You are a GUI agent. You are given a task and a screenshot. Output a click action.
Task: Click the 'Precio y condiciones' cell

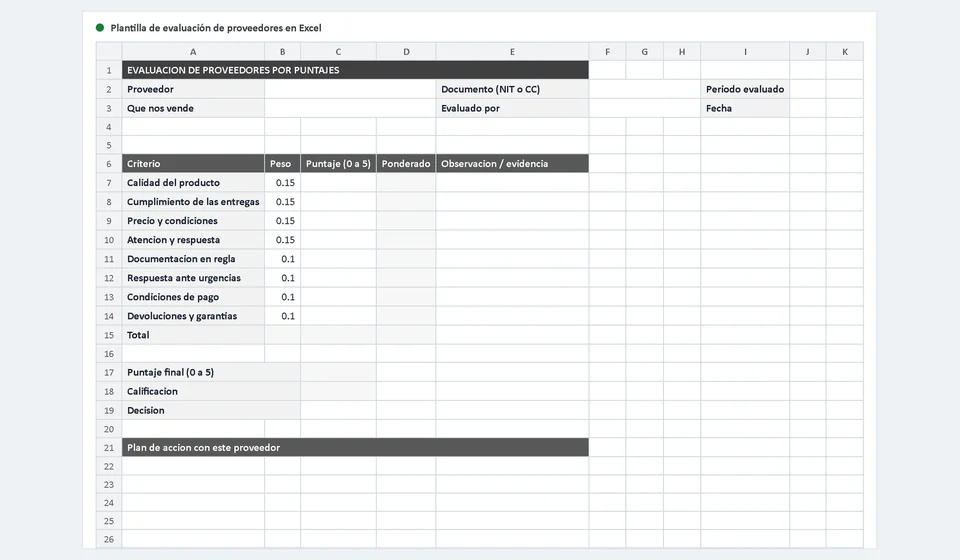pyautogui.click(x=193, y=220)
